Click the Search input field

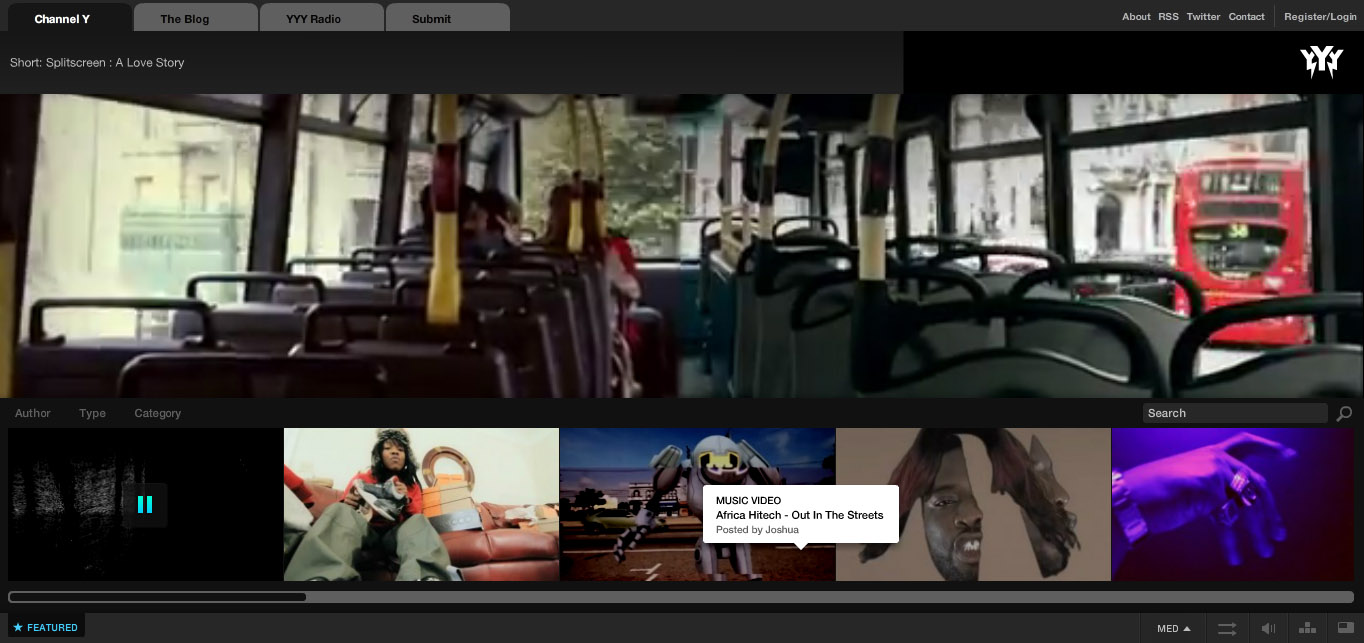point(1234,414)
